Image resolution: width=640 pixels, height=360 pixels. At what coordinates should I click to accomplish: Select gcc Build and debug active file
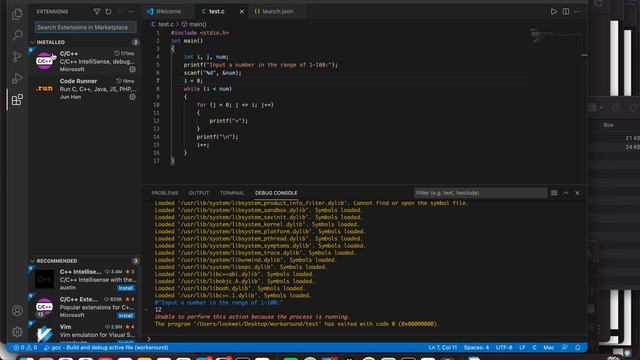click(x=106, y=347)
